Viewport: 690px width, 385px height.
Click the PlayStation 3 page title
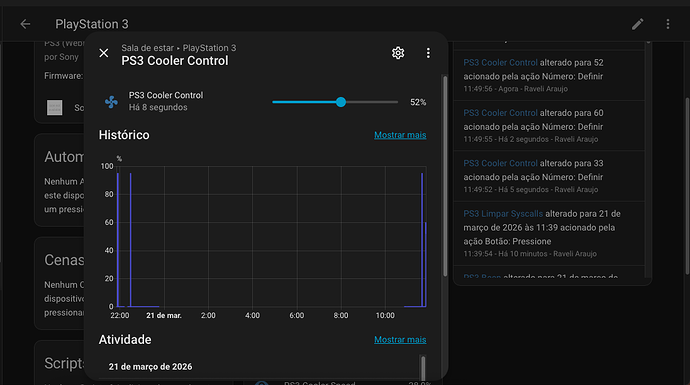click(x=92, y=24)
